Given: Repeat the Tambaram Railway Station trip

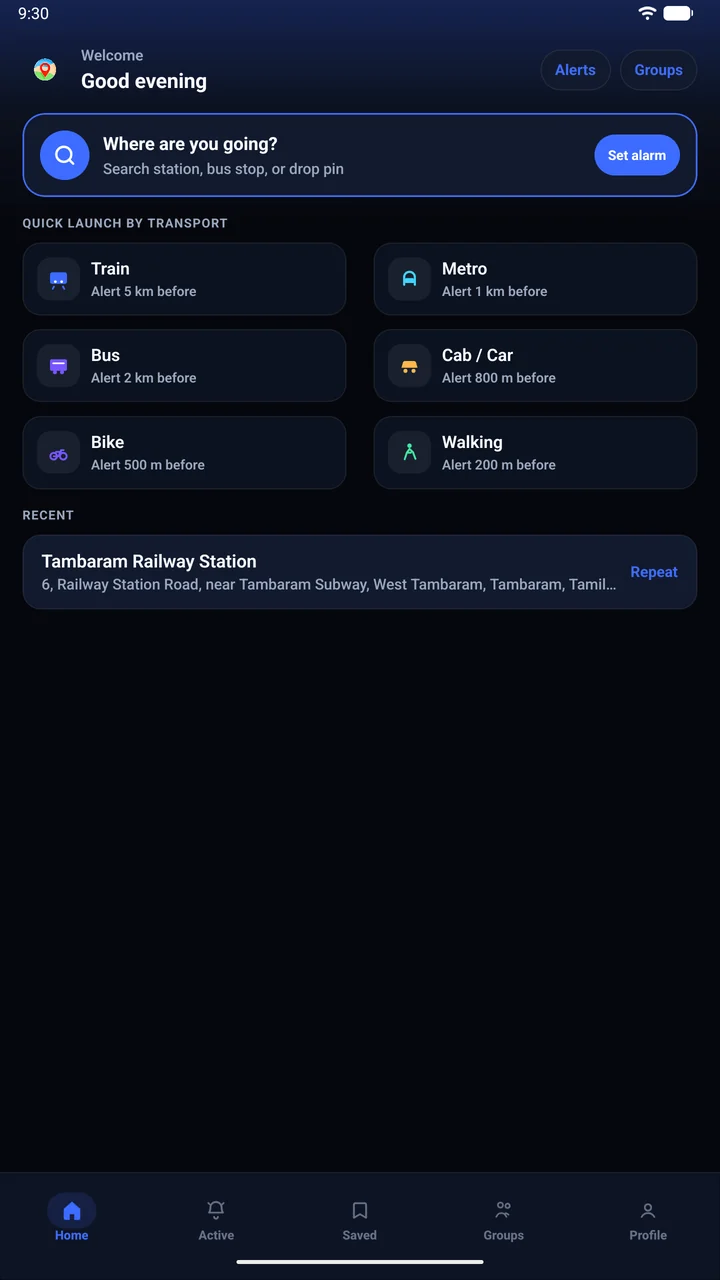Looking at the screenshot, I should [654, 572].
